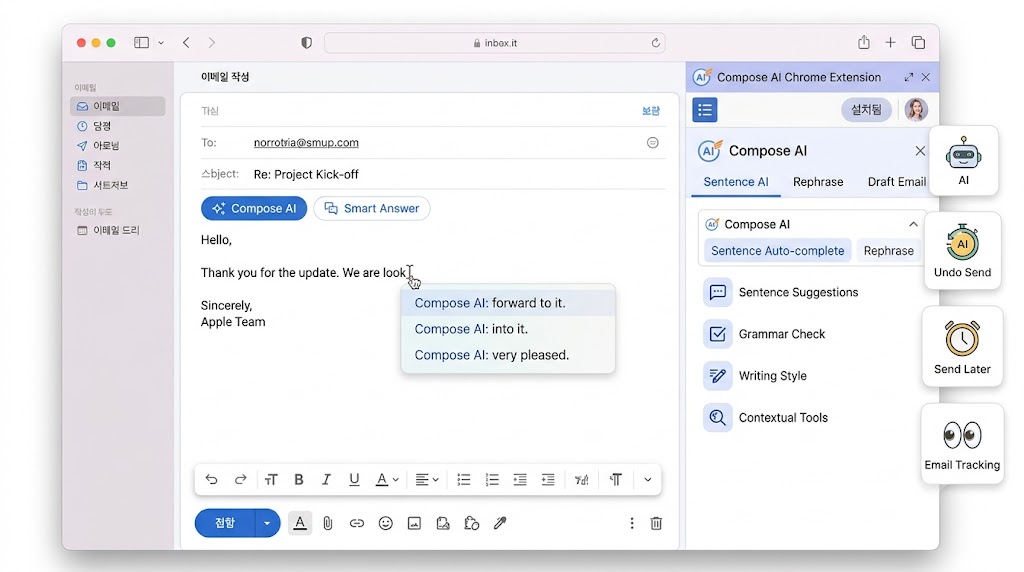
Task: Open the text alignment dropdown
Action: pyautogui.click(x=427, y=480)
